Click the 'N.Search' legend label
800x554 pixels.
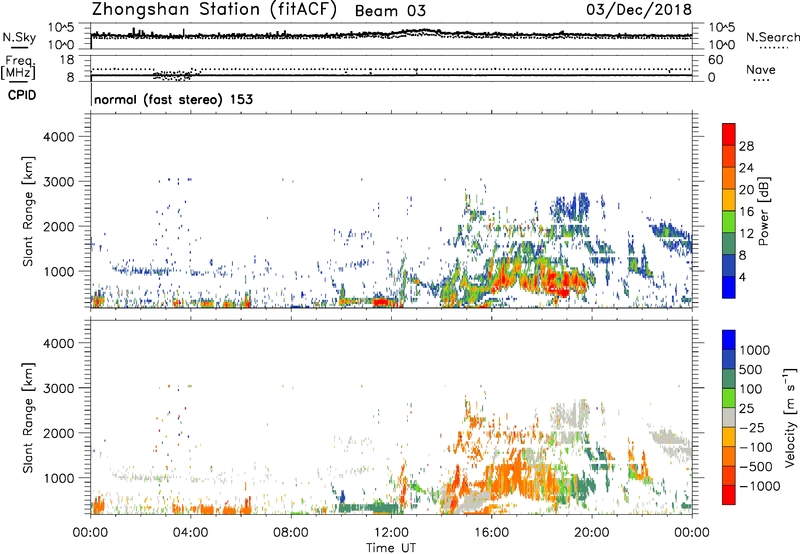click(772, 37)
